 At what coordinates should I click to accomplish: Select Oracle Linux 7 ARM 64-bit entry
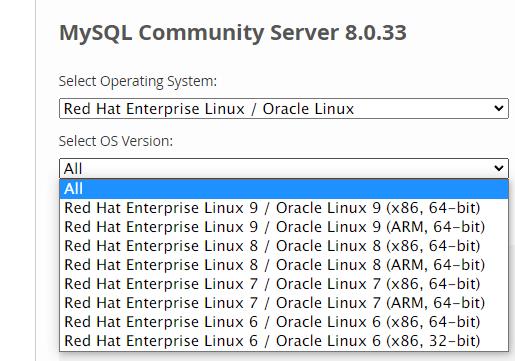(x=284, y=303)
